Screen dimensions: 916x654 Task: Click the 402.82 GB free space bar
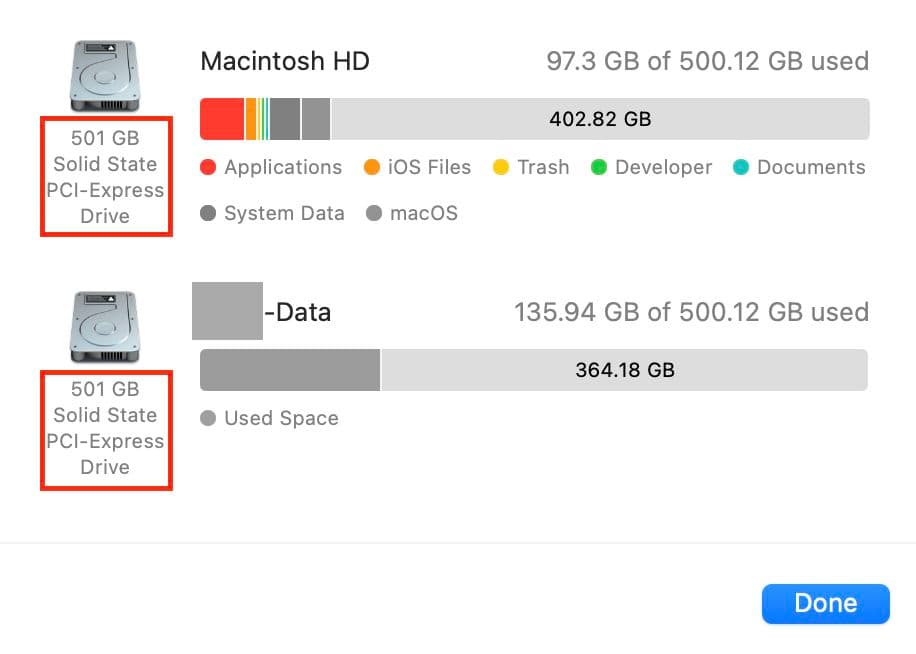[x=600, y=118]
